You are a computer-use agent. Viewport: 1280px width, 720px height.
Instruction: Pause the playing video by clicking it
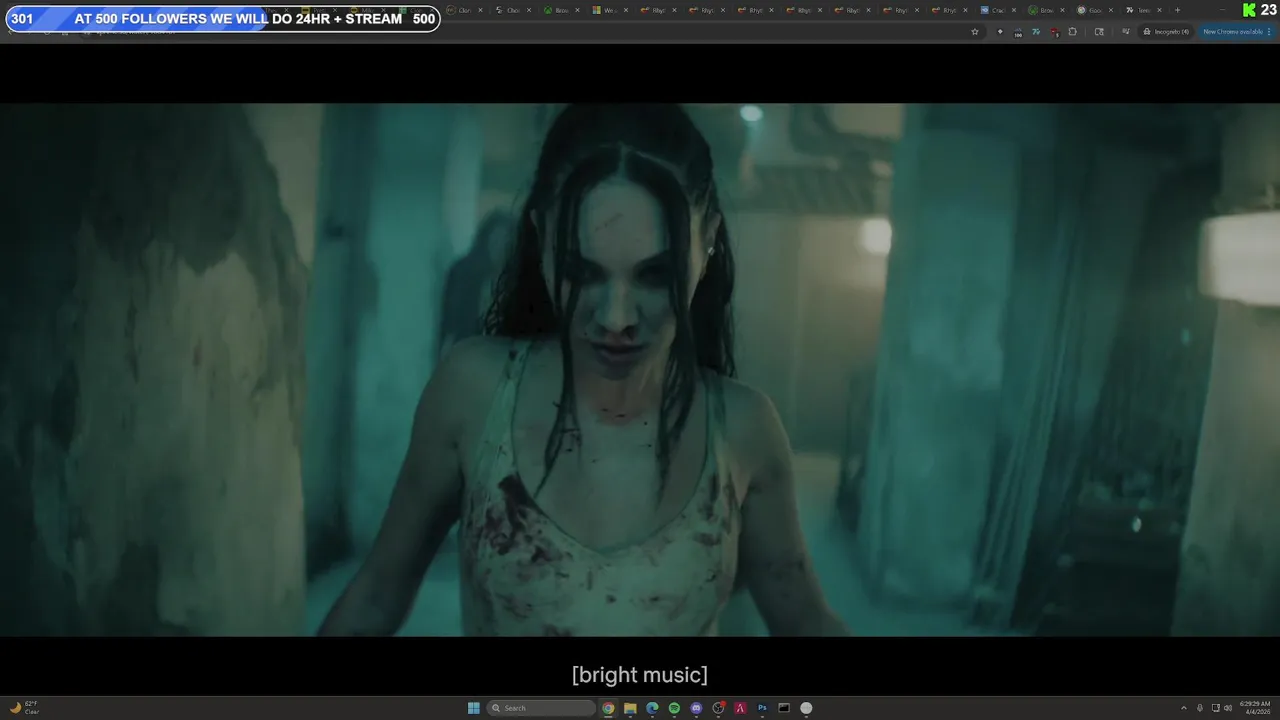click(x=640, y=370)
